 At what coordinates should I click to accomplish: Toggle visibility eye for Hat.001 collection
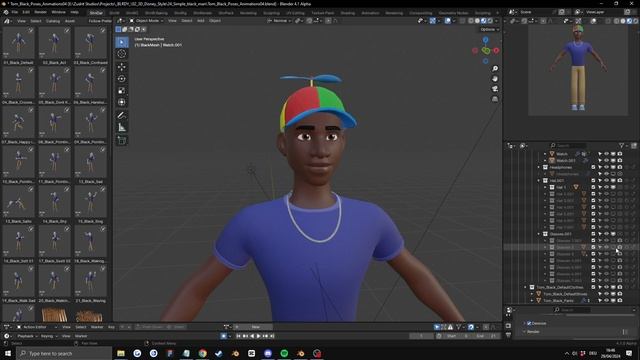[x=607, y=180]
